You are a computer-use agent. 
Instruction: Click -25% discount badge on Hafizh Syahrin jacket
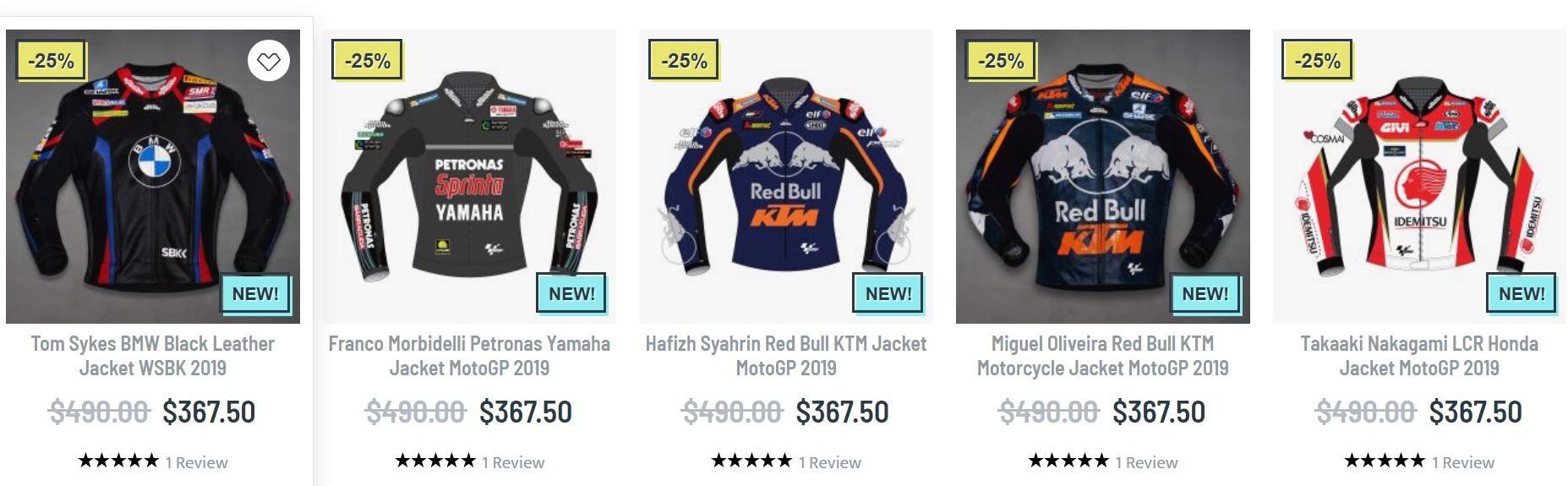[x=684, y=61]
